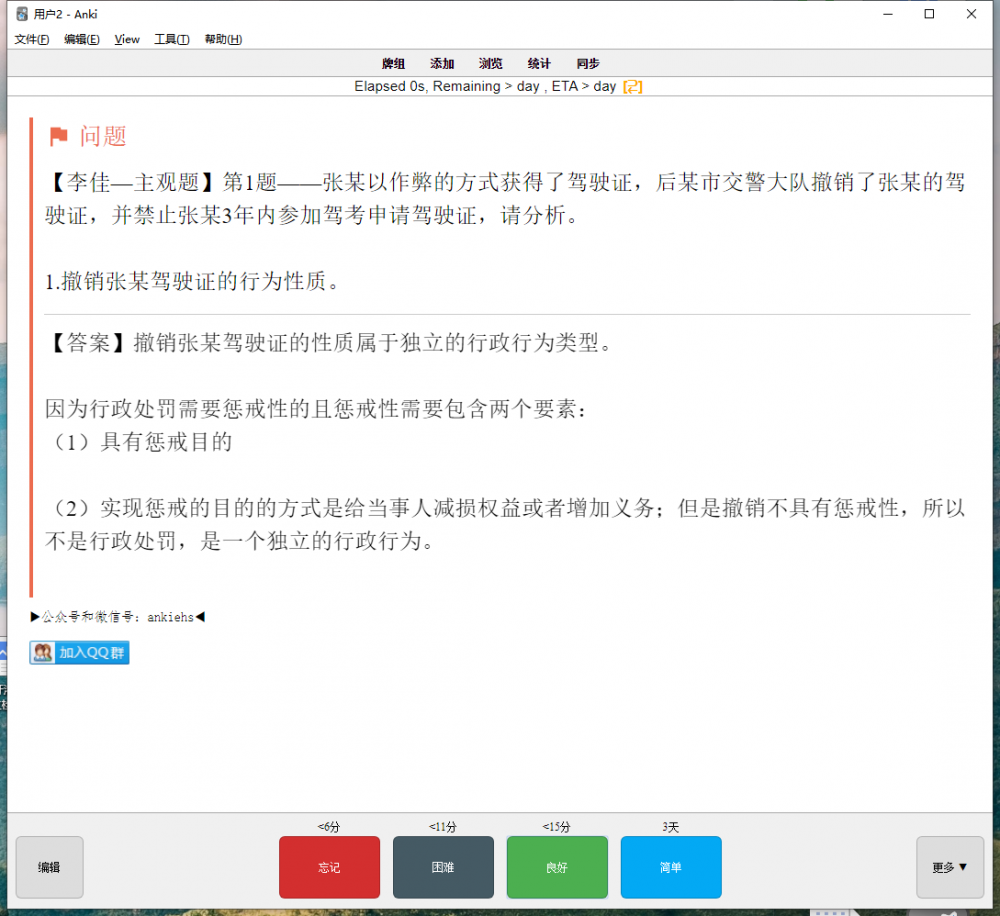Click the <6分 interval label
Image resolution: width=1000 pixels, height=916 pixels.
329,827
